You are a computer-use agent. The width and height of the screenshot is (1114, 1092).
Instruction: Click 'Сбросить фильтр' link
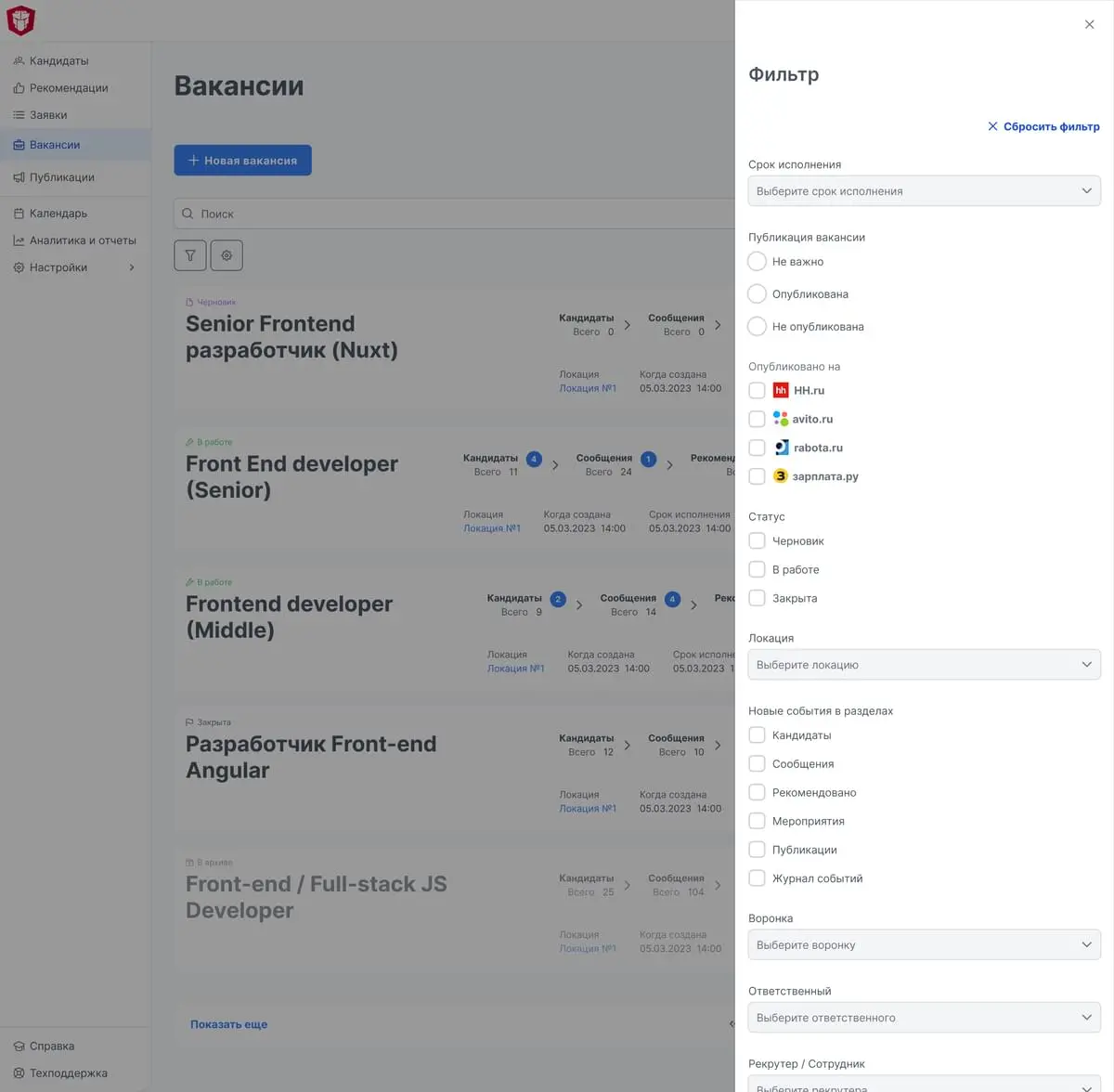(x=1043, y=126)
